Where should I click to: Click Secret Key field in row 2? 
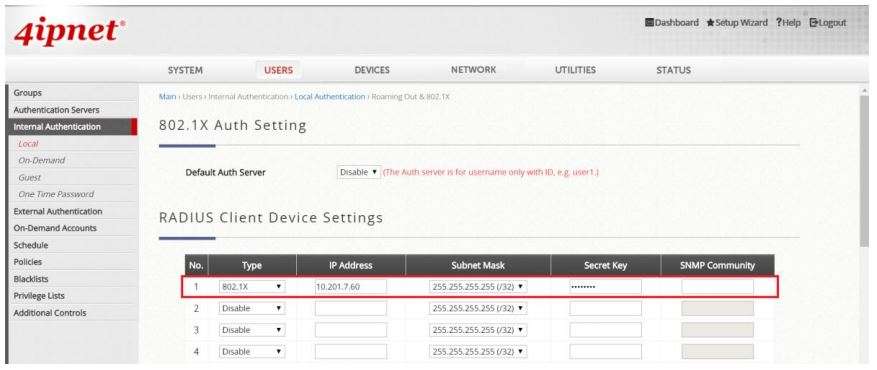tap(605, 309)
